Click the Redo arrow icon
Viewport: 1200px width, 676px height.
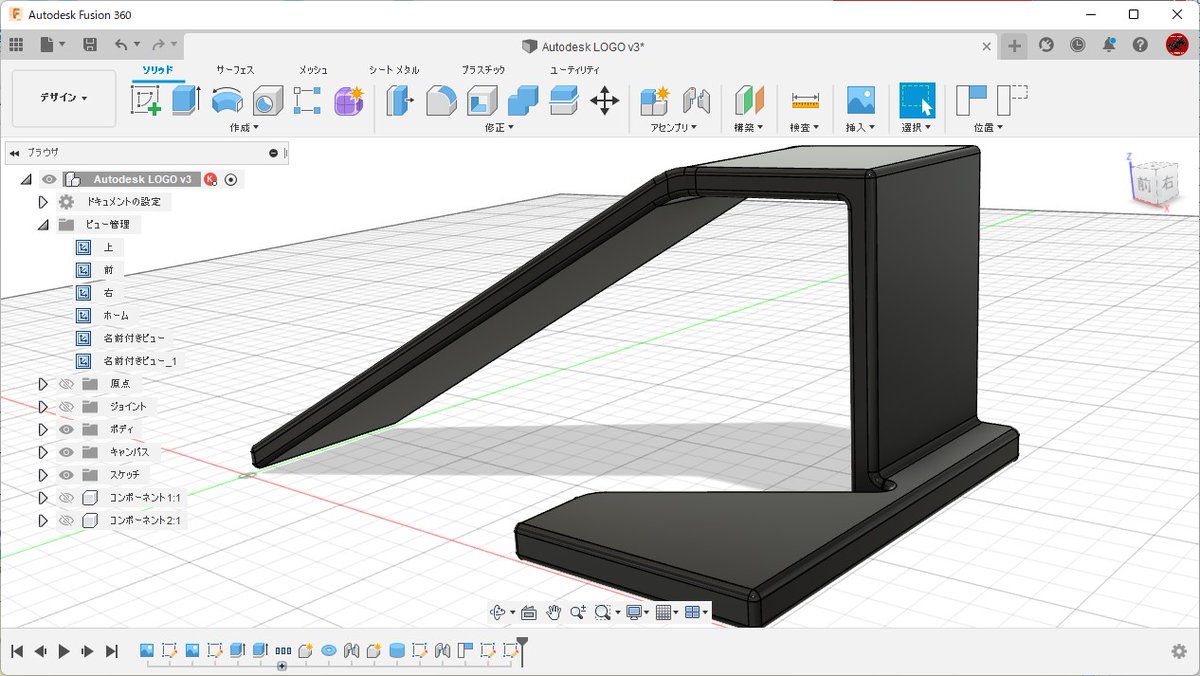(158, 45)
